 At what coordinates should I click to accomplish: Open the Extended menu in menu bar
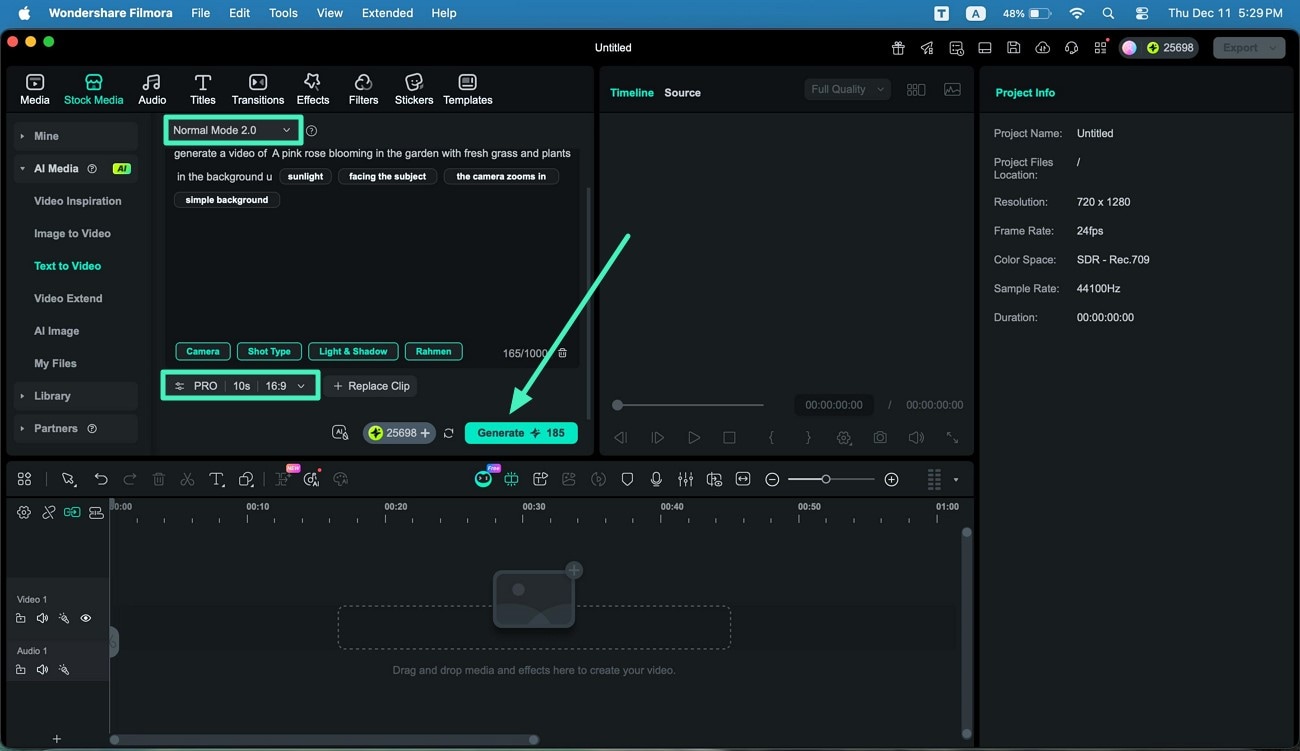(387, 13)
